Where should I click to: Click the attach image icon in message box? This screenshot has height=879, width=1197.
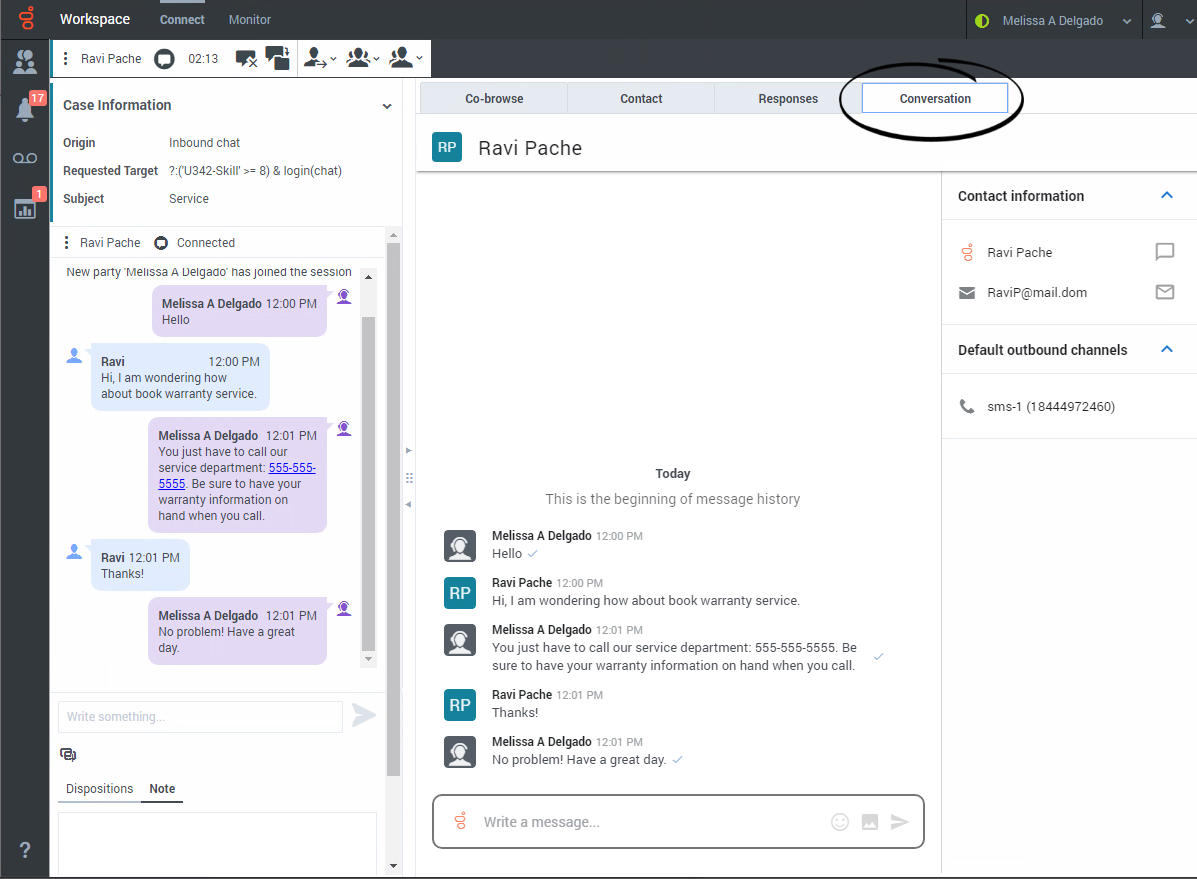870,822
